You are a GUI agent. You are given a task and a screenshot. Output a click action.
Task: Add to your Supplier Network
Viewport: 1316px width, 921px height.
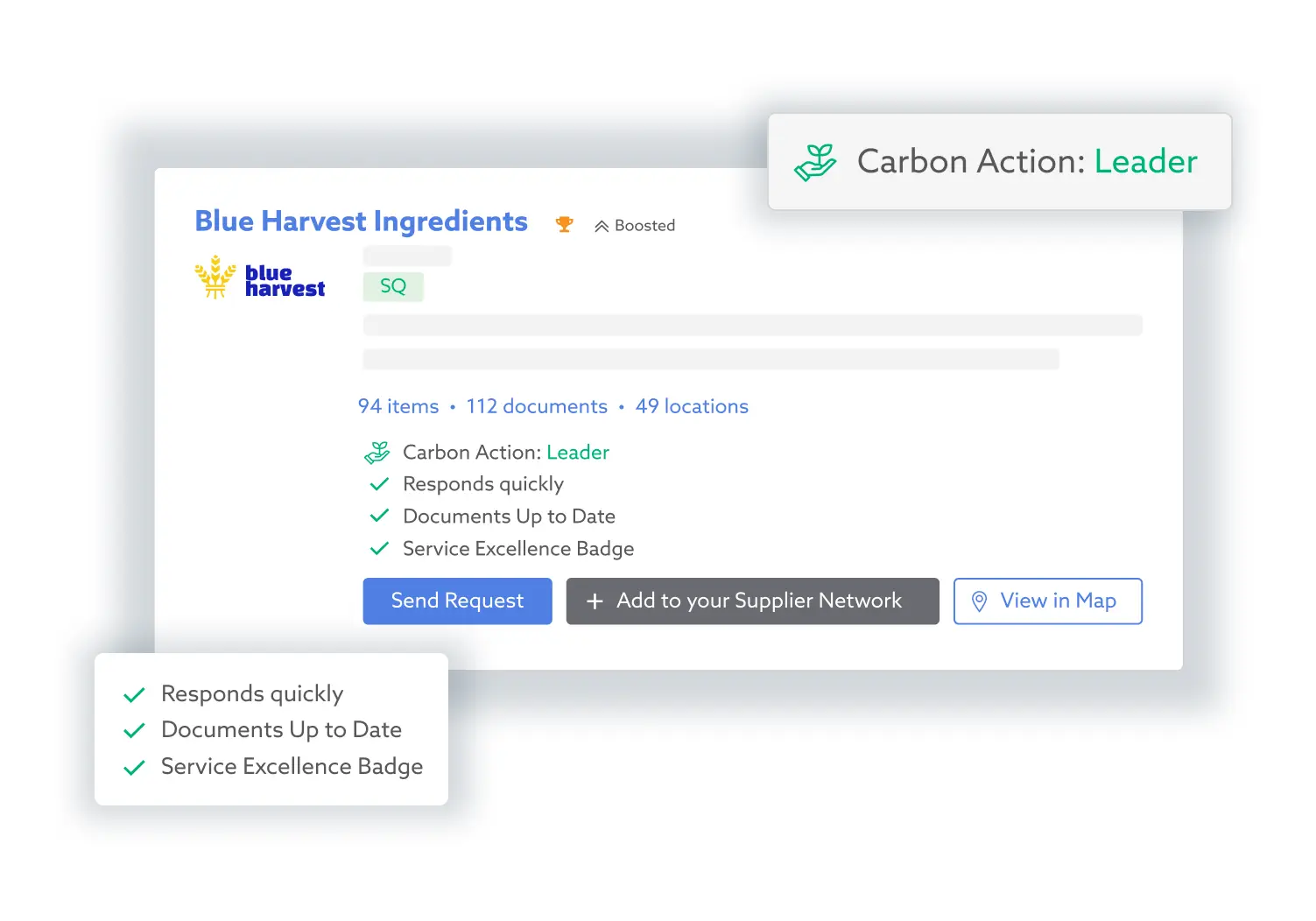pyautogui.click(x=752, y=601)
